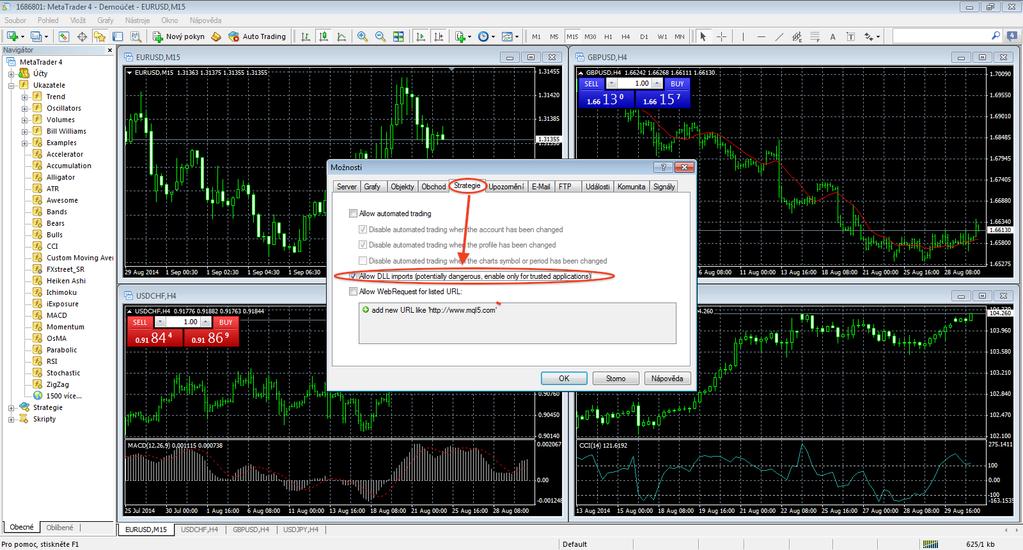This screenshot has width=1023, height=550.
Task: Open the New Chart toolbar icon
Action: pyautogui.click(x=12, y=37)
